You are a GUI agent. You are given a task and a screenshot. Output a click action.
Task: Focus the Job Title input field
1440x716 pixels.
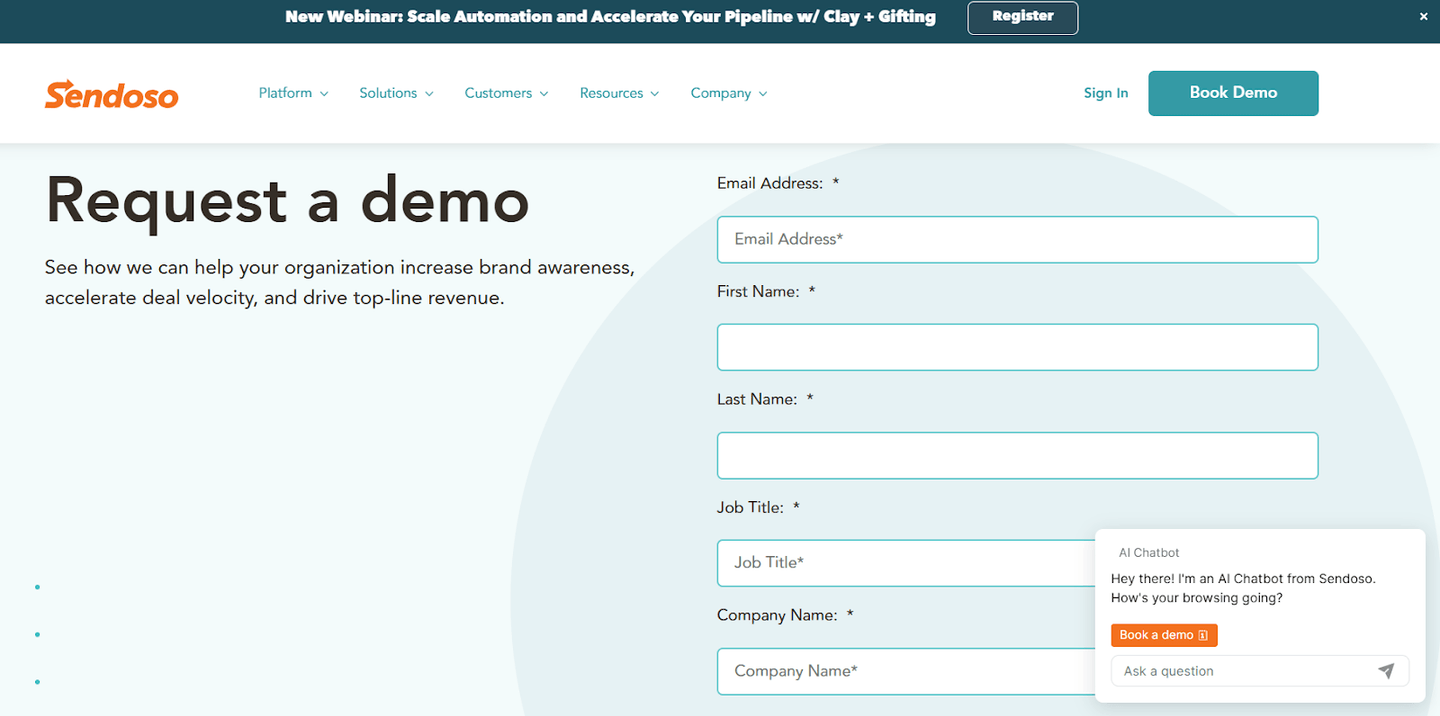click(906, 563)
